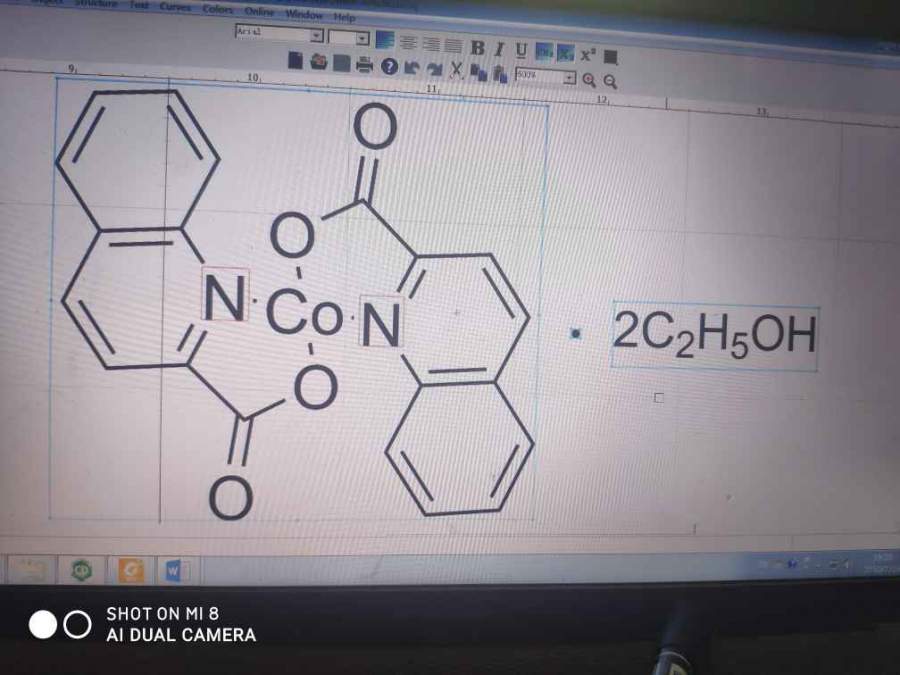Save the current document

click(342, 63)
